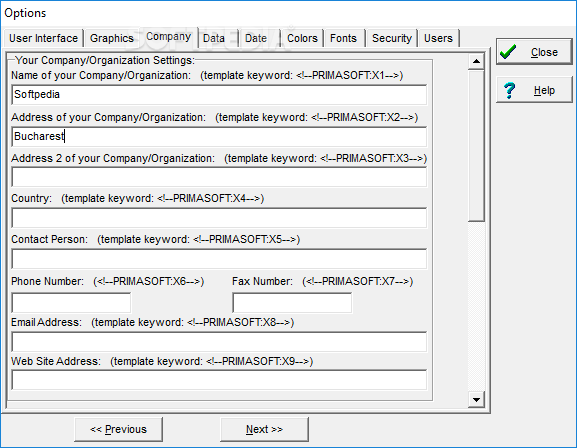Viewport: 577px width, 448px height.
Task: Focus the Country input field
Action: pos(219,218)
